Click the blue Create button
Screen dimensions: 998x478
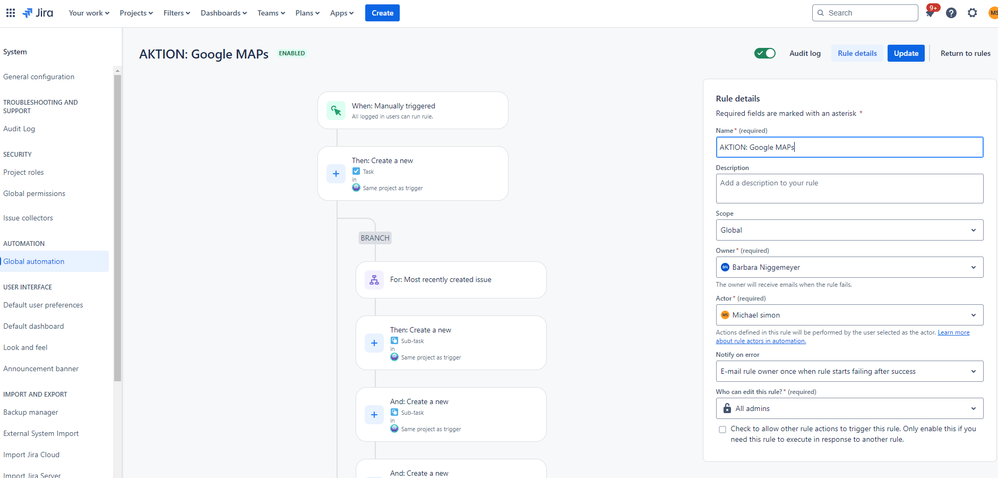coord(382,13)
